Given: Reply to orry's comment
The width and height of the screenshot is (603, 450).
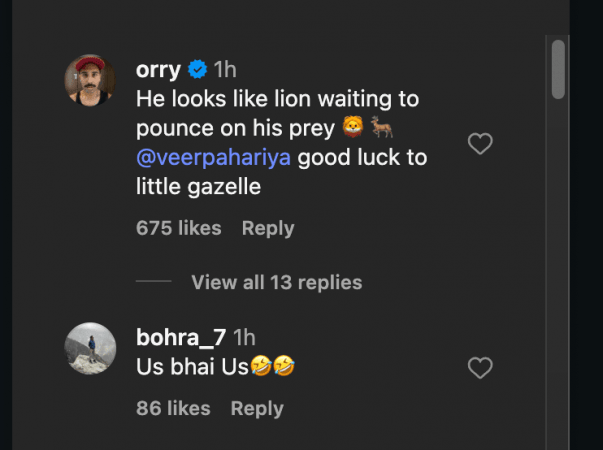Looking at the screenshot, I should (267, 228).
